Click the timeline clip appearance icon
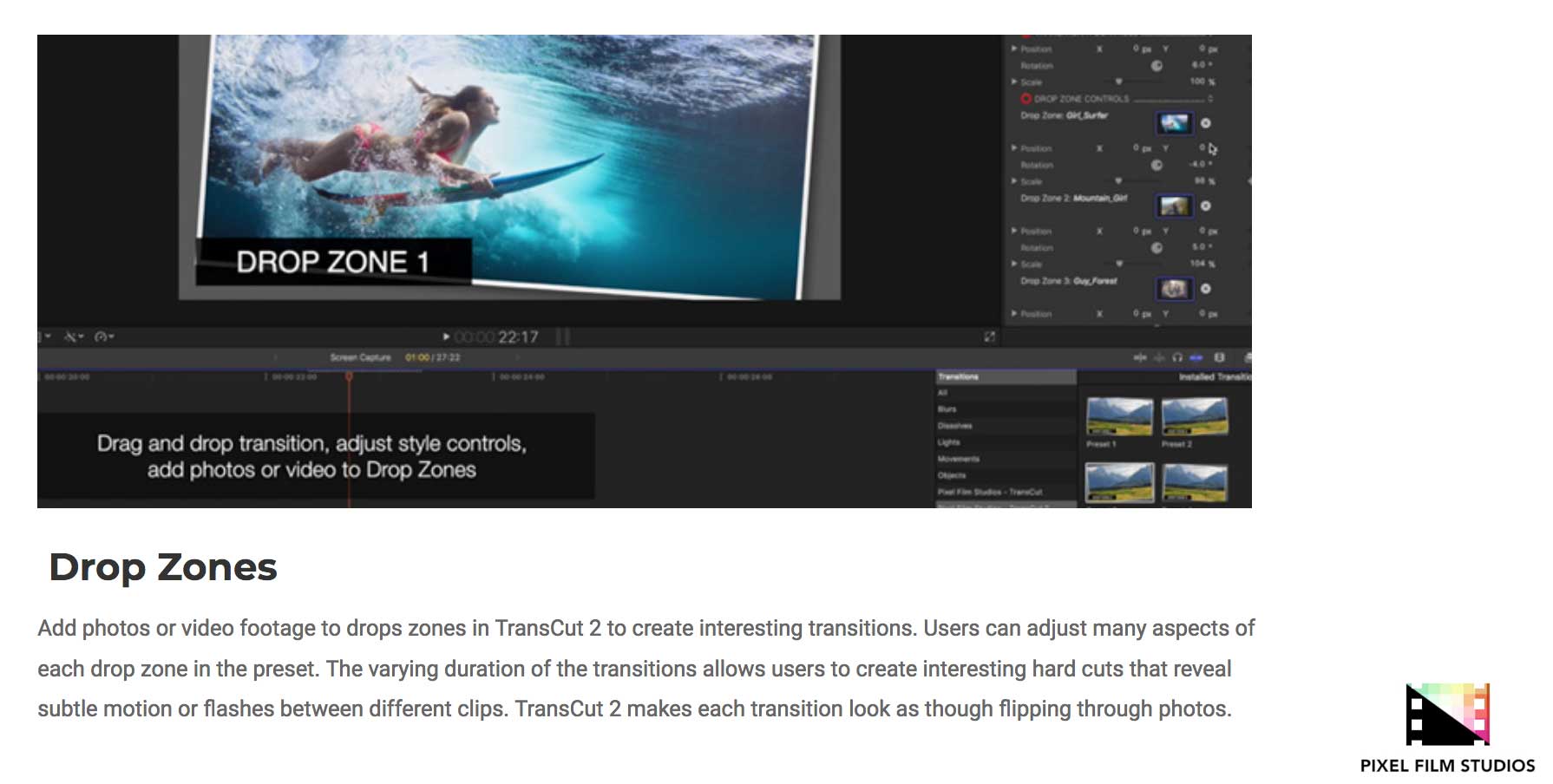 tap(1219, 357)
